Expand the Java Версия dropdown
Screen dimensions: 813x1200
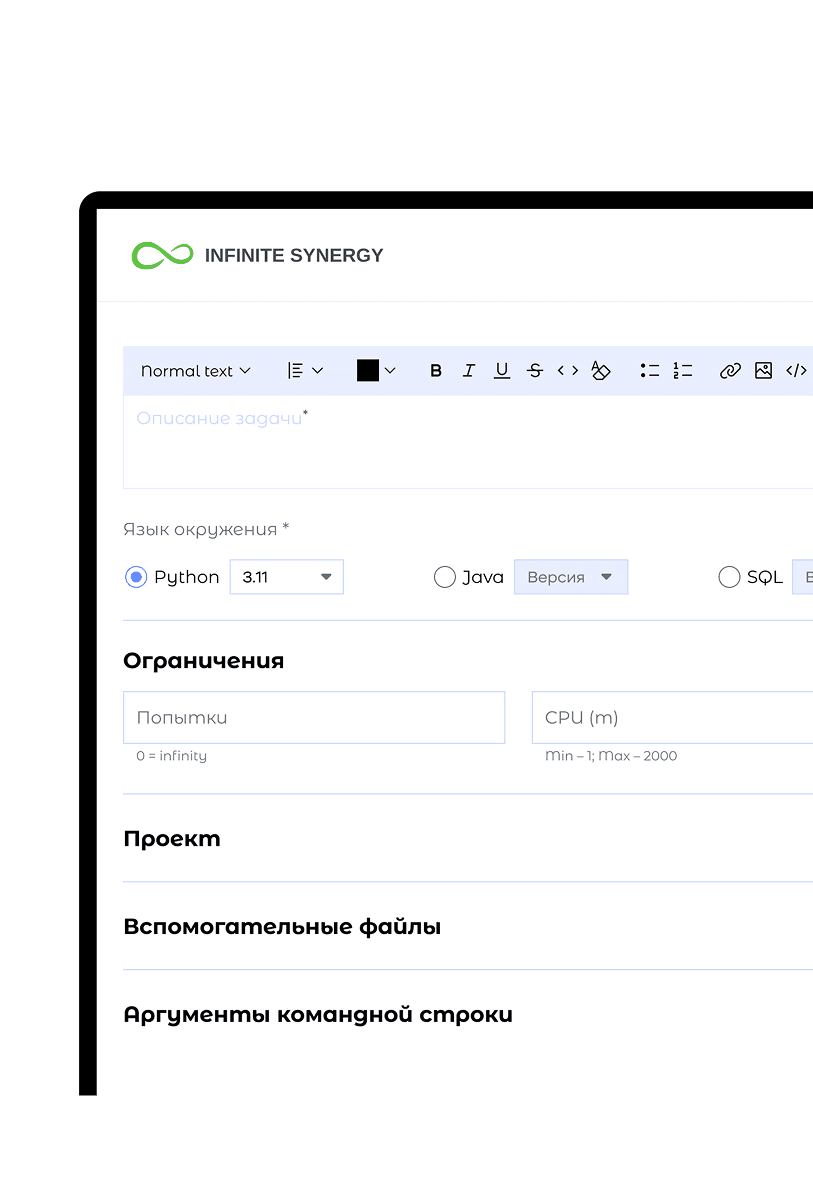pyautogui.click(x=571, y=577)
